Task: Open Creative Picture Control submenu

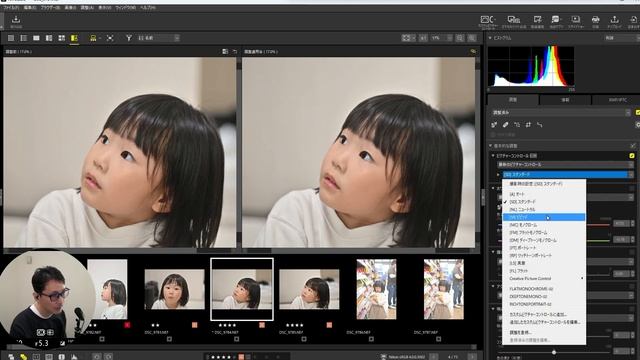Action: pos(544,278)
